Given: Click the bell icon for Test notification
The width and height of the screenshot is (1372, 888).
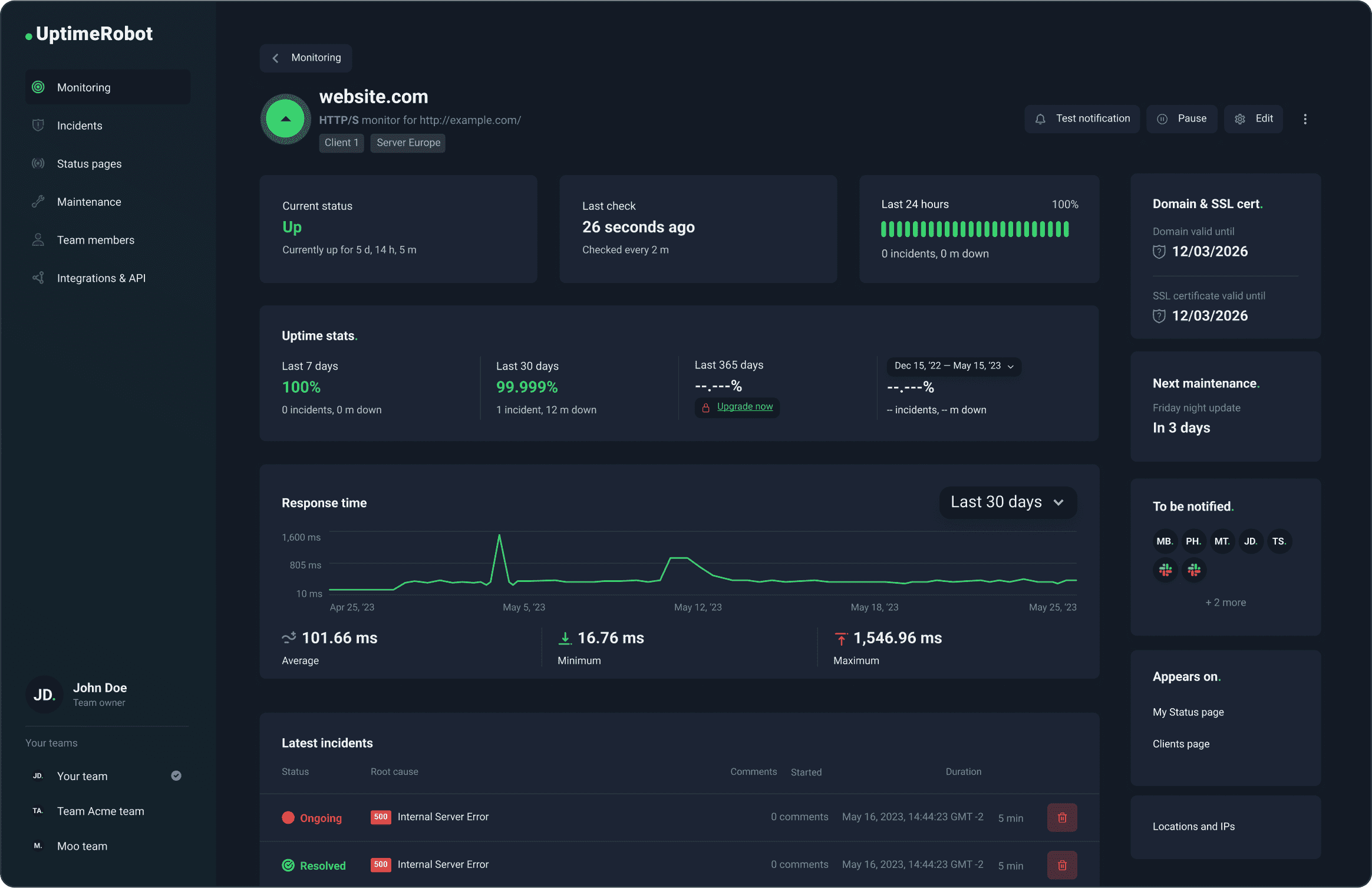Looking at the screenshot, I should pyautogui.click(x=1041, y=119).
